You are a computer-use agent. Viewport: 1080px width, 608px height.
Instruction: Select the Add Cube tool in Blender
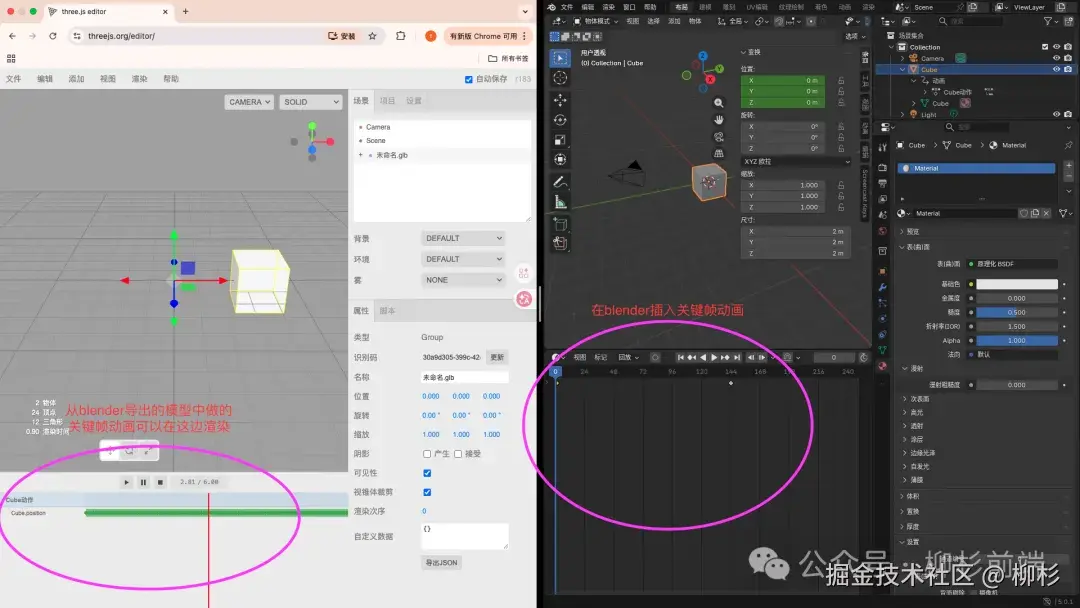(x=560, y=224)
